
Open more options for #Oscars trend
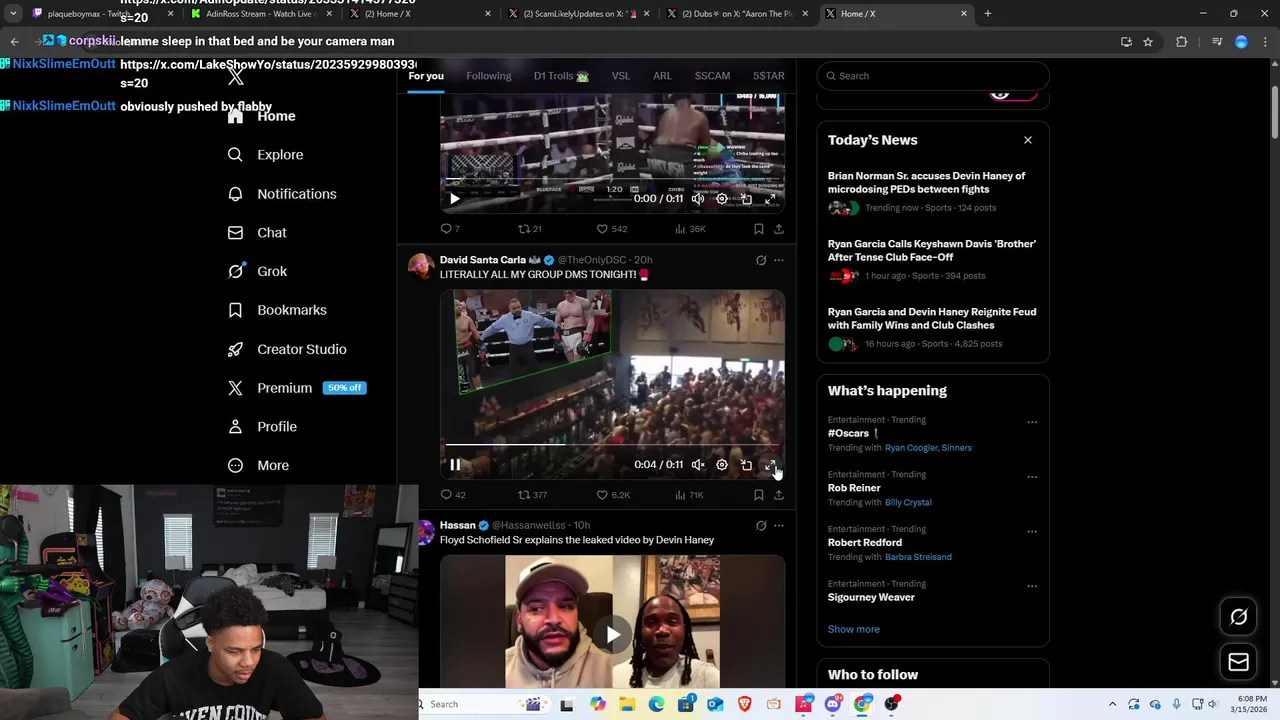[x=1032, y=422]
